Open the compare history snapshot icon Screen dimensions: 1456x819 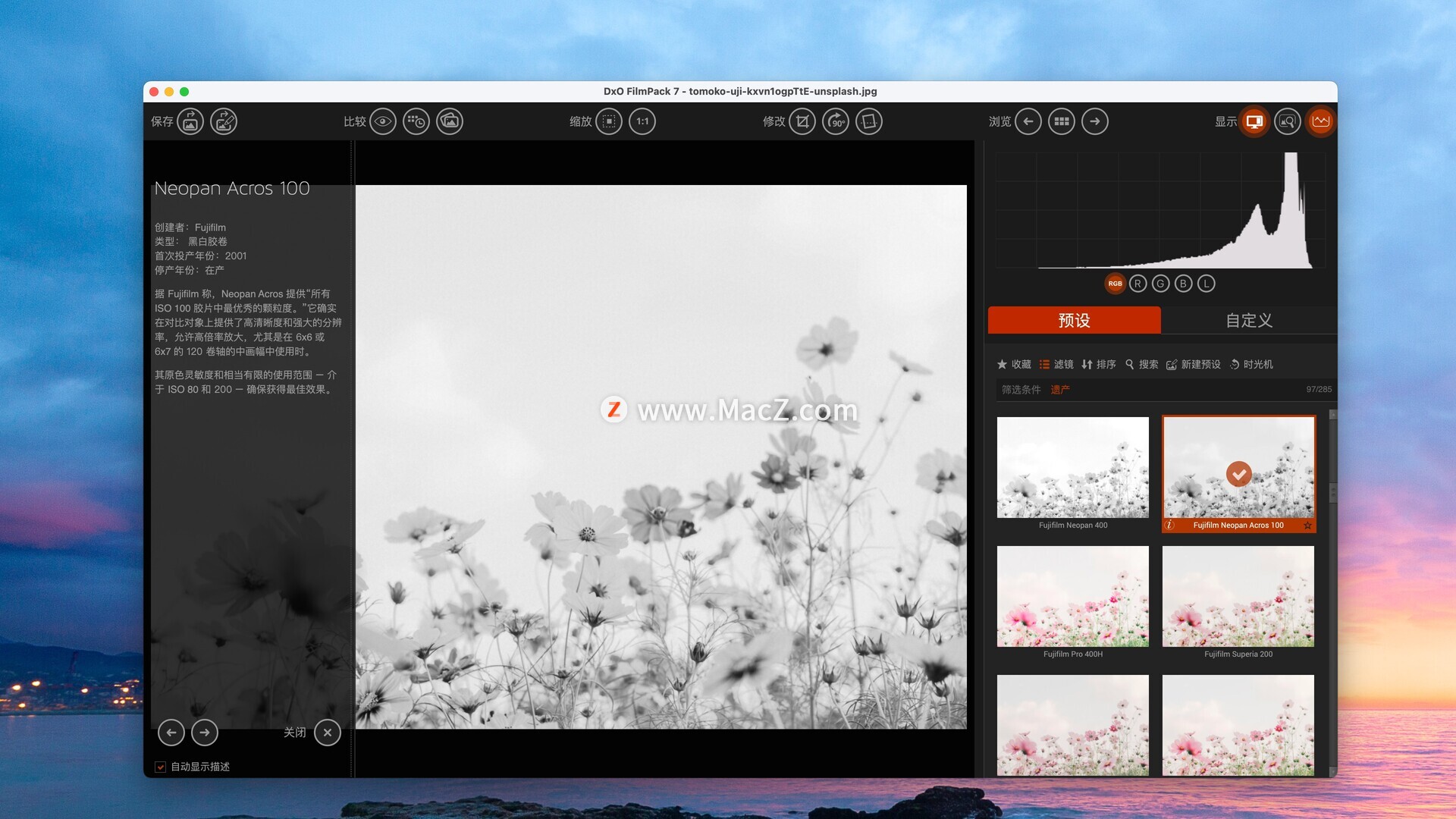(416, 121)
